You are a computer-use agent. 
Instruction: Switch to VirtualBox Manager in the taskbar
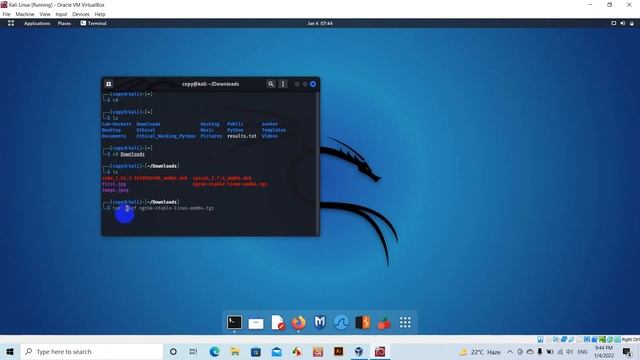pyautogui.click(x=359, y=351)
